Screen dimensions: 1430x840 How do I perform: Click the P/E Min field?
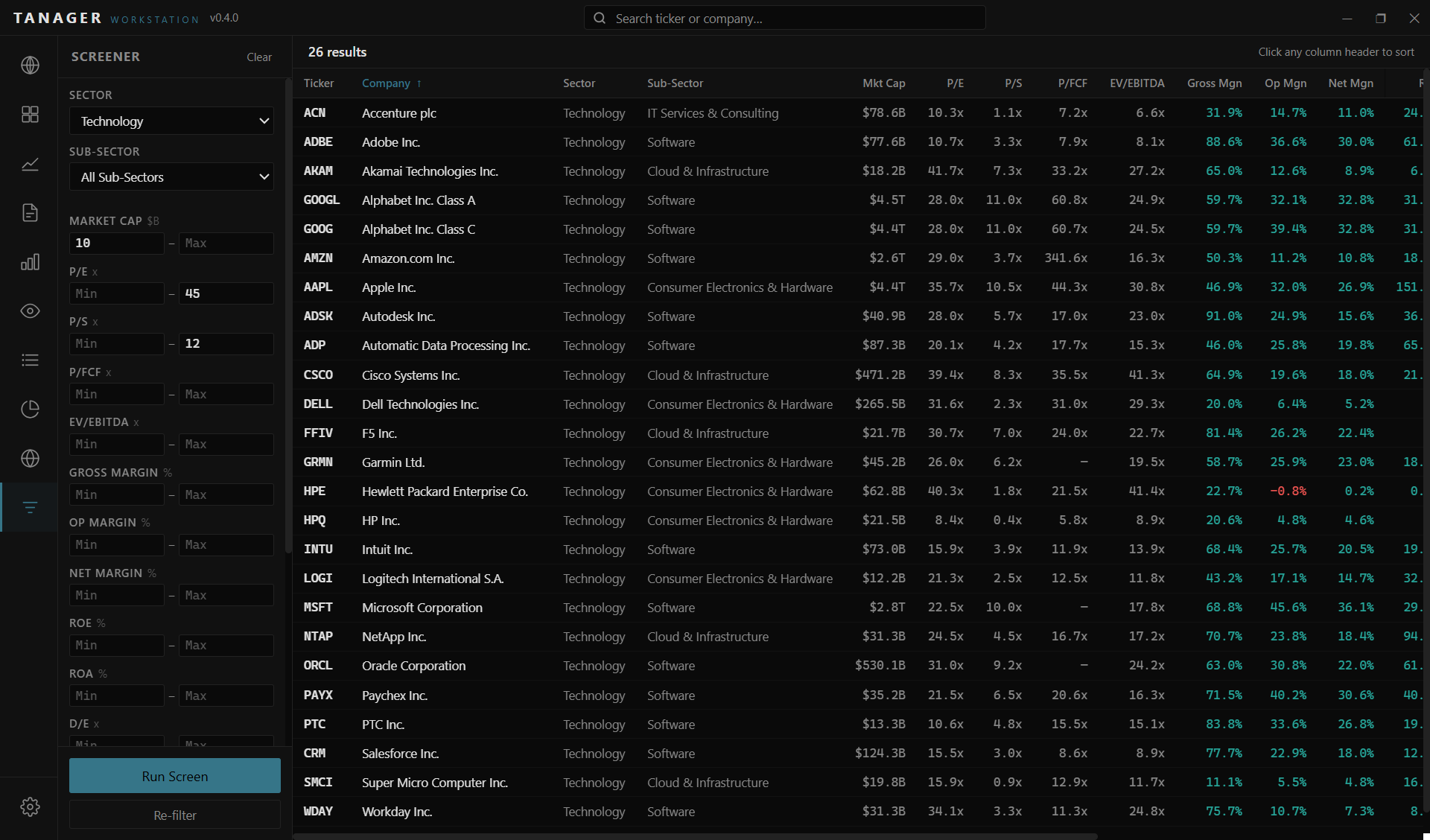117,293
